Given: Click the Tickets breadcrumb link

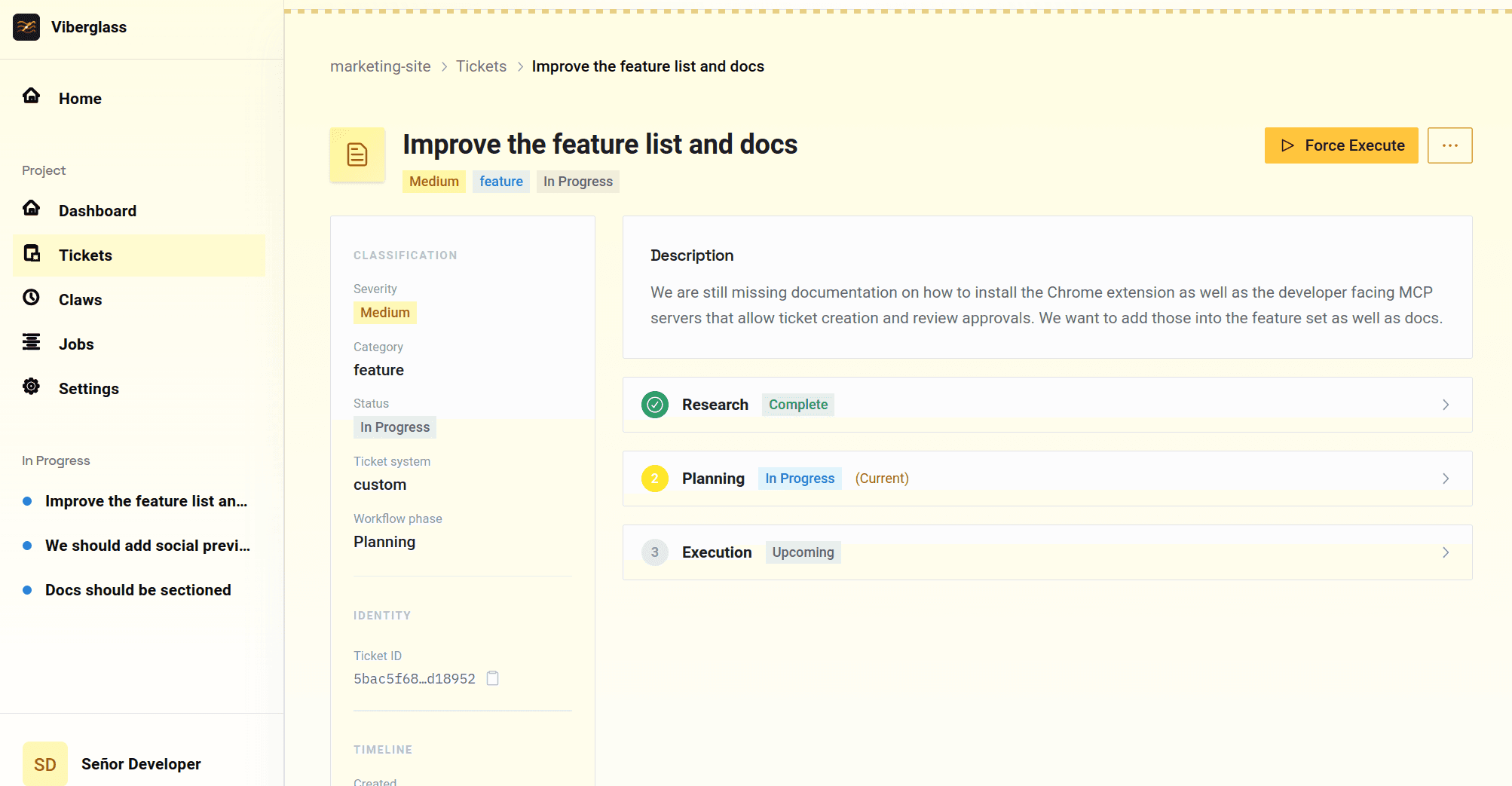Looking at the screenshot, I should point(481,66).
